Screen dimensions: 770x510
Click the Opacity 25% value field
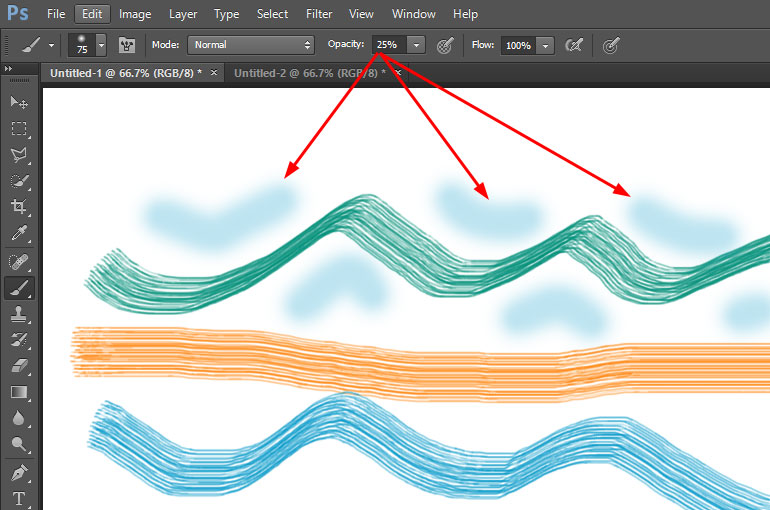tap(389, 45)
